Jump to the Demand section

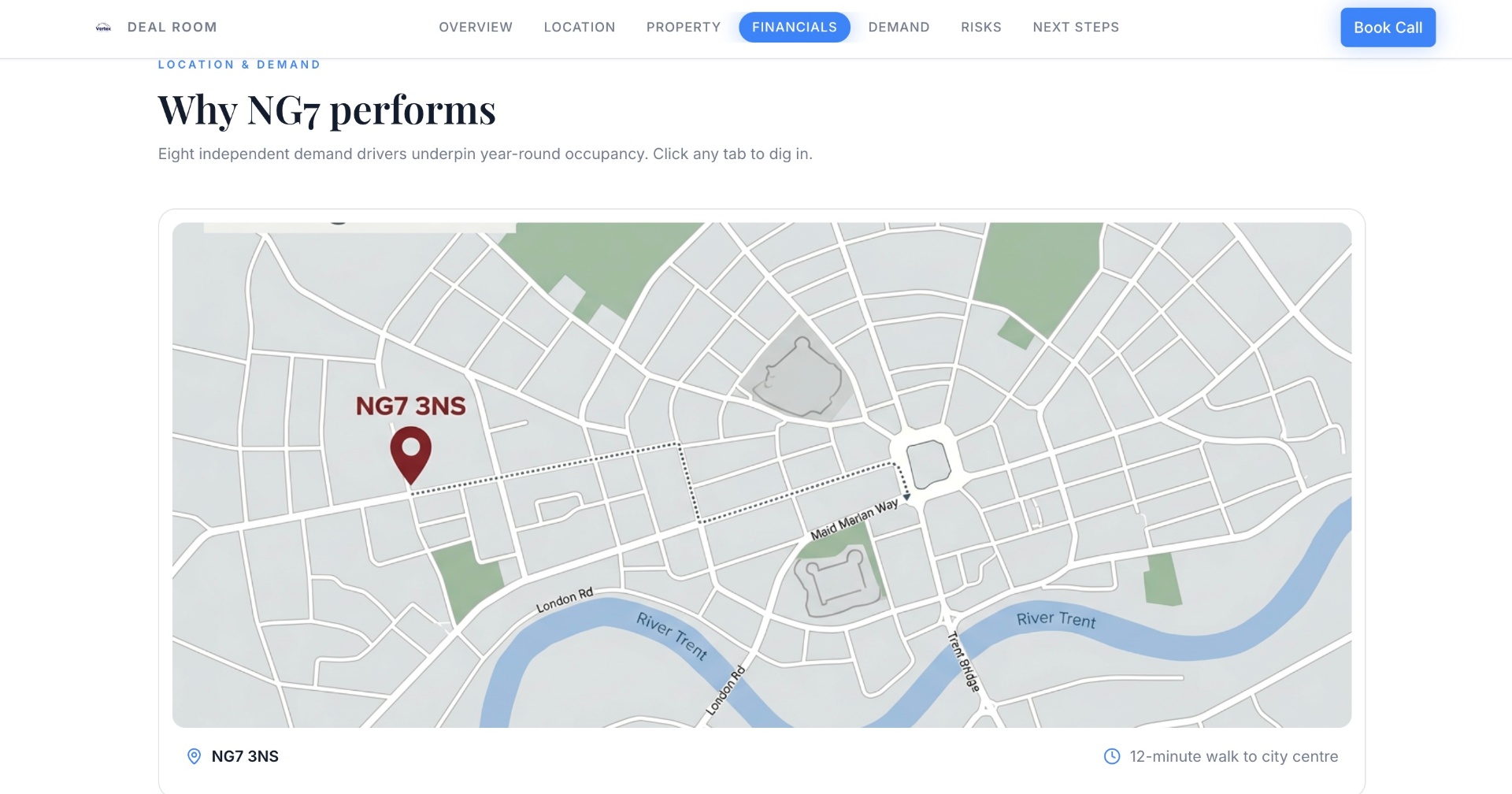pos(899,27)
